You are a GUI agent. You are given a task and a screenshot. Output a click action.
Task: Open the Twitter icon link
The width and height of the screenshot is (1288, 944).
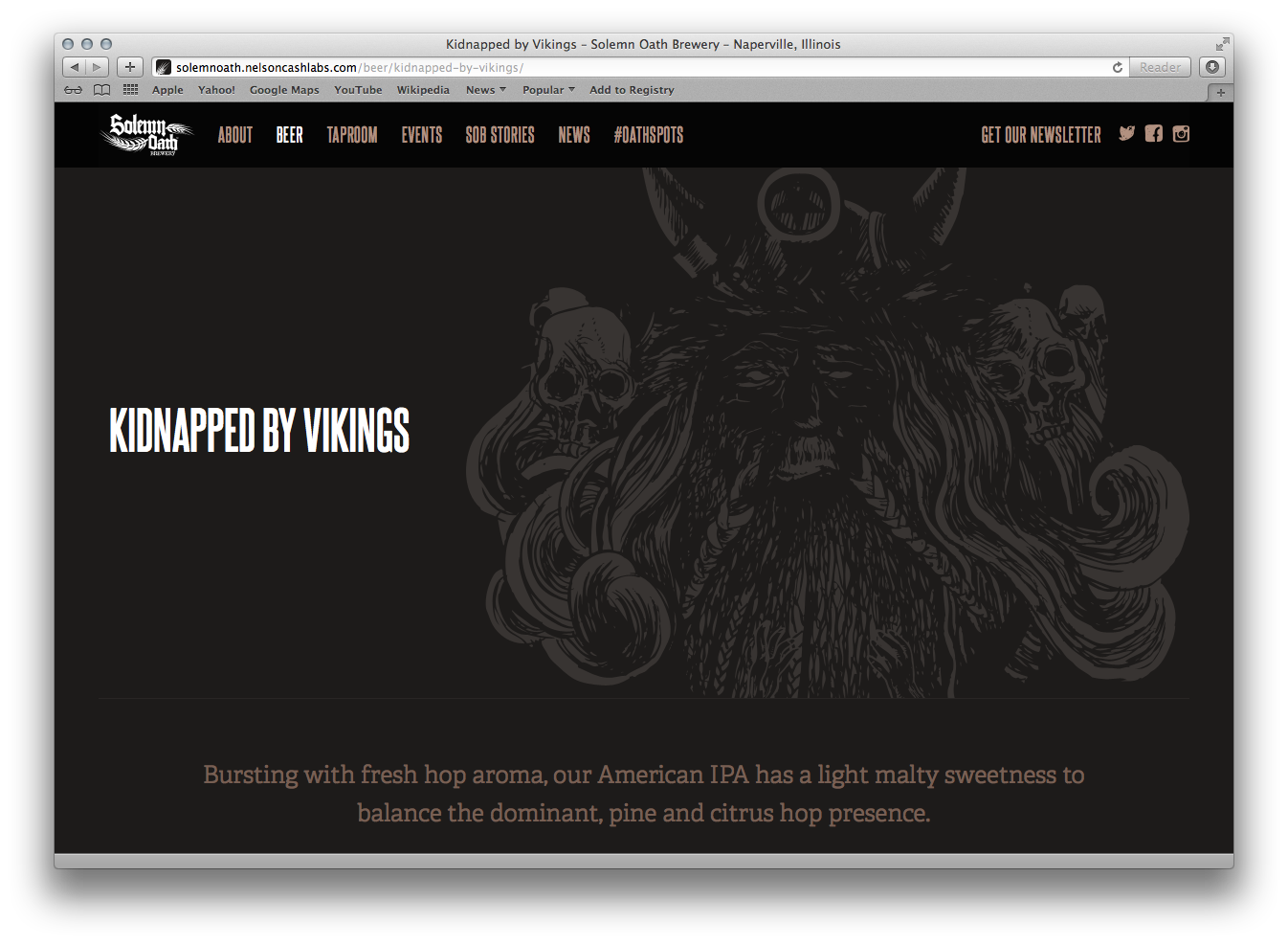(x=1126, y=134)
